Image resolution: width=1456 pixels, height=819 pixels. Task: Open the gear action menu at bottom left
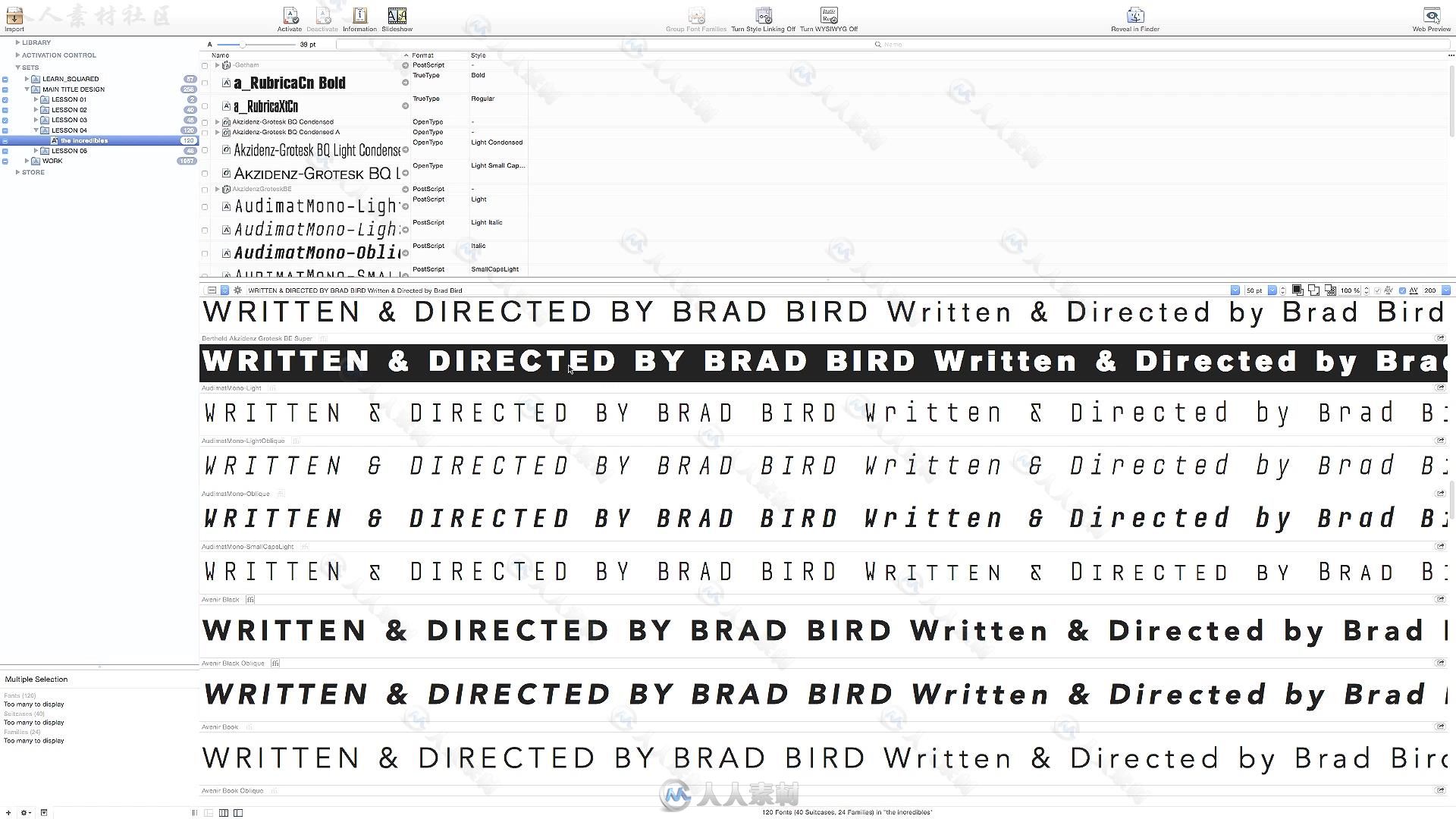pos(26,812)
